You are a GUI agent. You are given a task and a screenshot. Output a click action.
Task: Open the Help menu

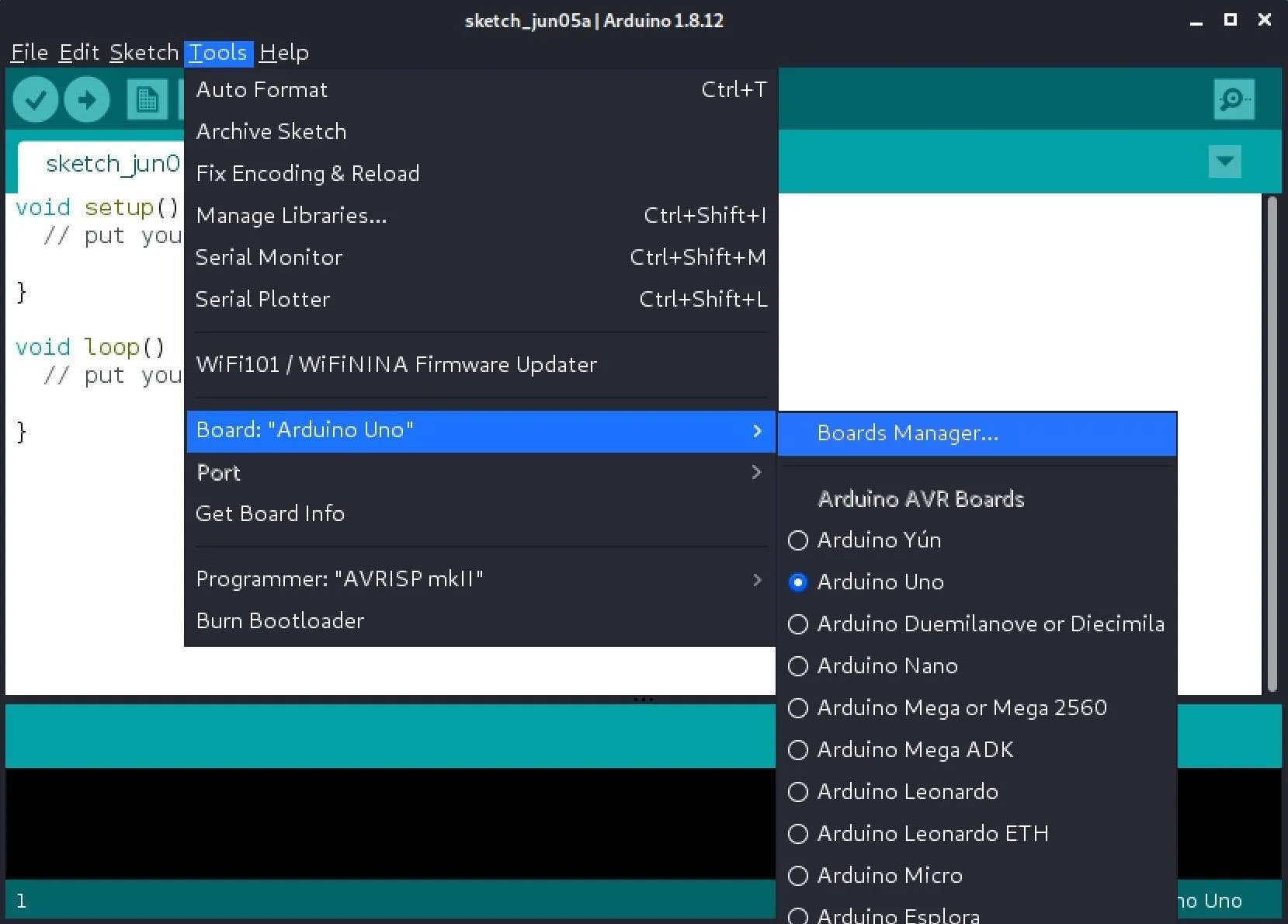click(x=284, y=53)
